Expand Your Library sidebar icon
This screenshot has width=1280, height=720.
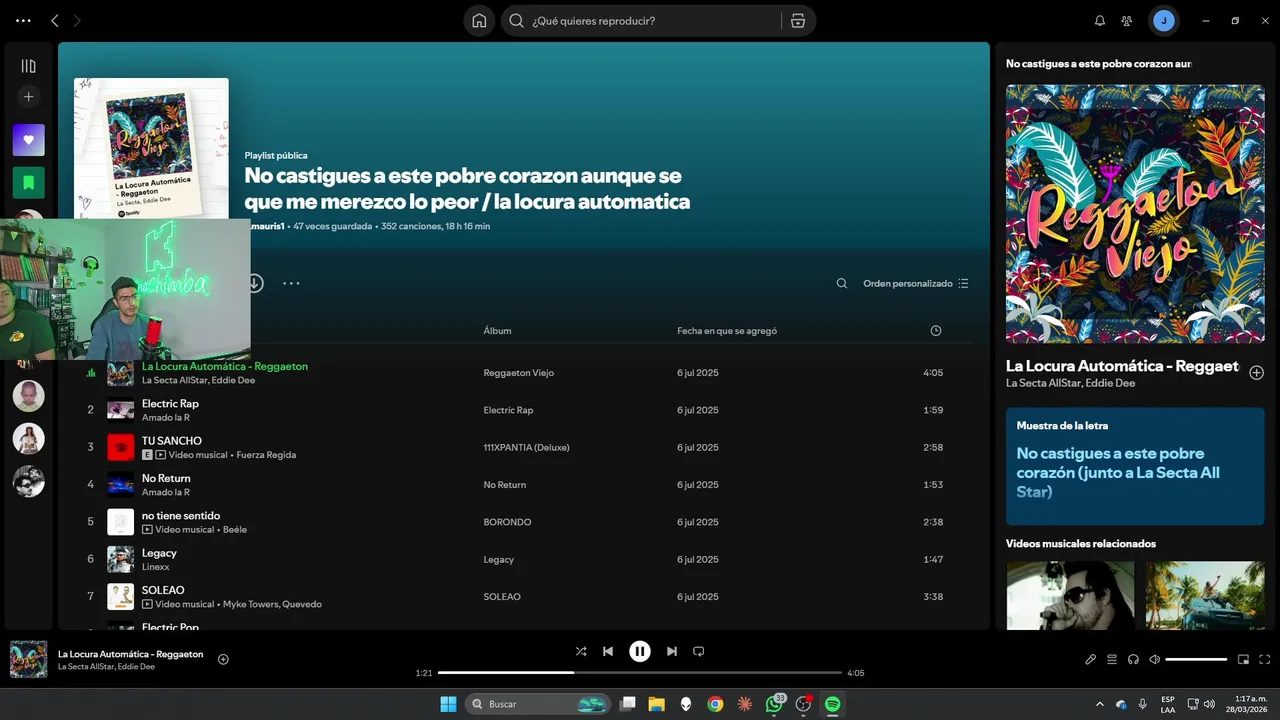(28, 66)
